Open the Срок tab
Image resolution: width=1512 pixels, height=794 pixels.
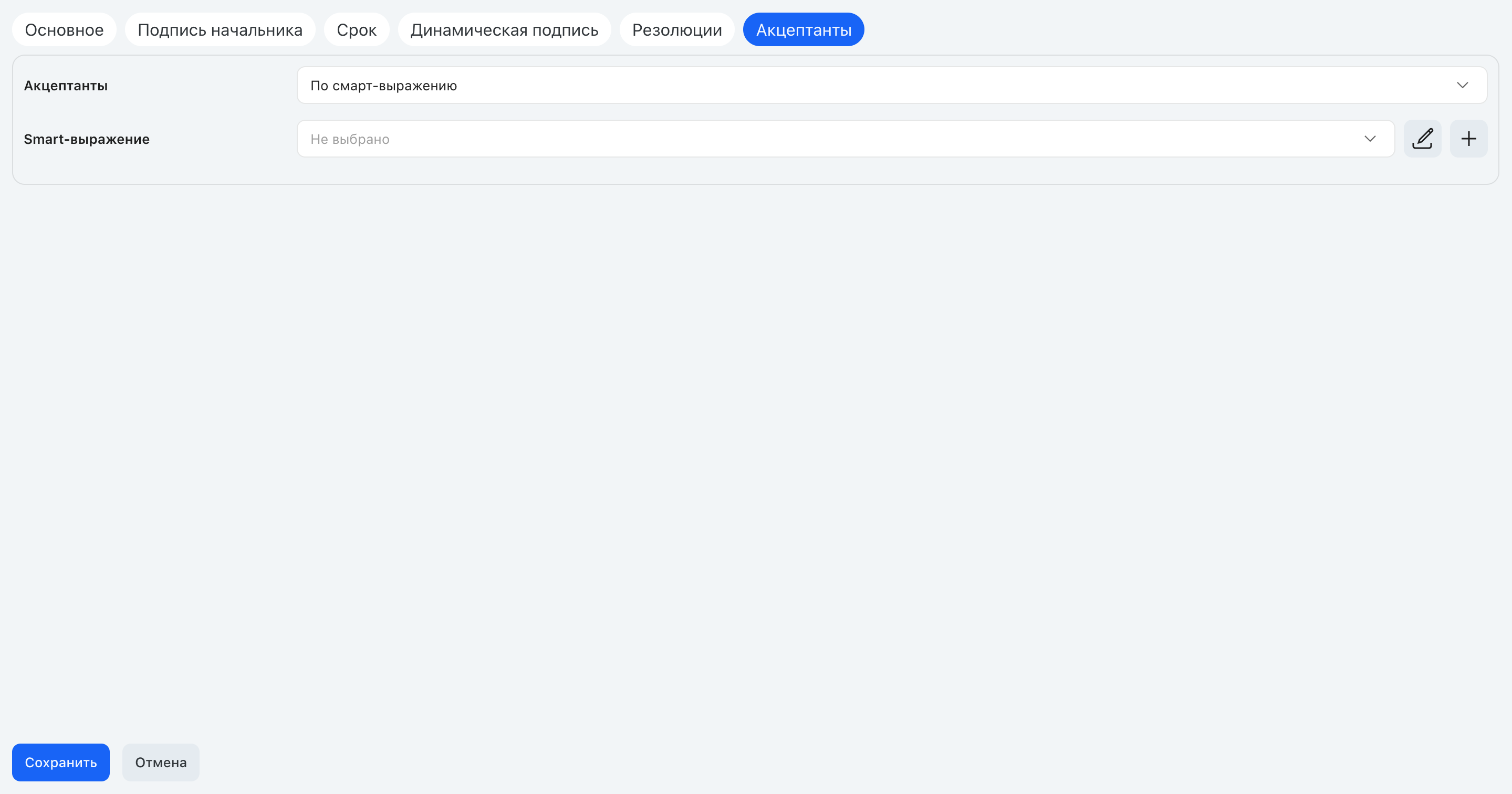[x=356, y=29]
